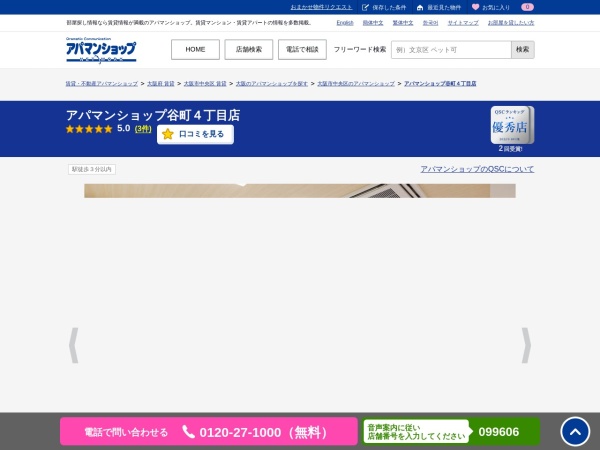The height and width of the screenshot is (450, 600).
Task: Click the (3件) review count link
Action: (143, 129)
